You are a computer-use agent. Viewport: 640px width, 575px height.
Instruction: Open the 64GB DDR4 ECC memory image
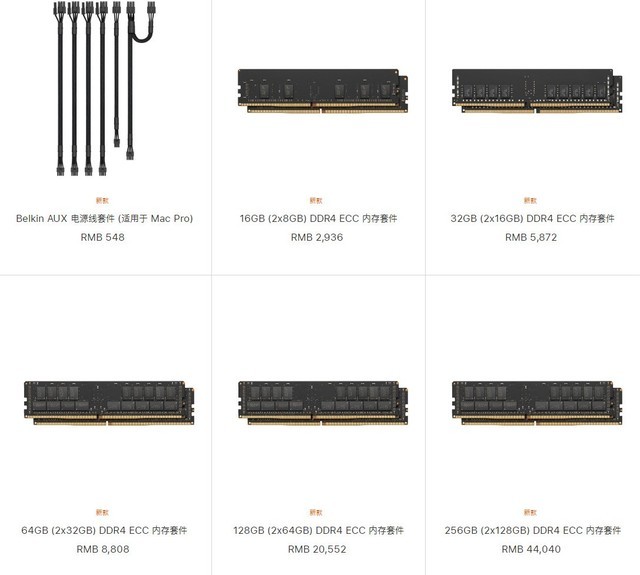tap(109, 403)
